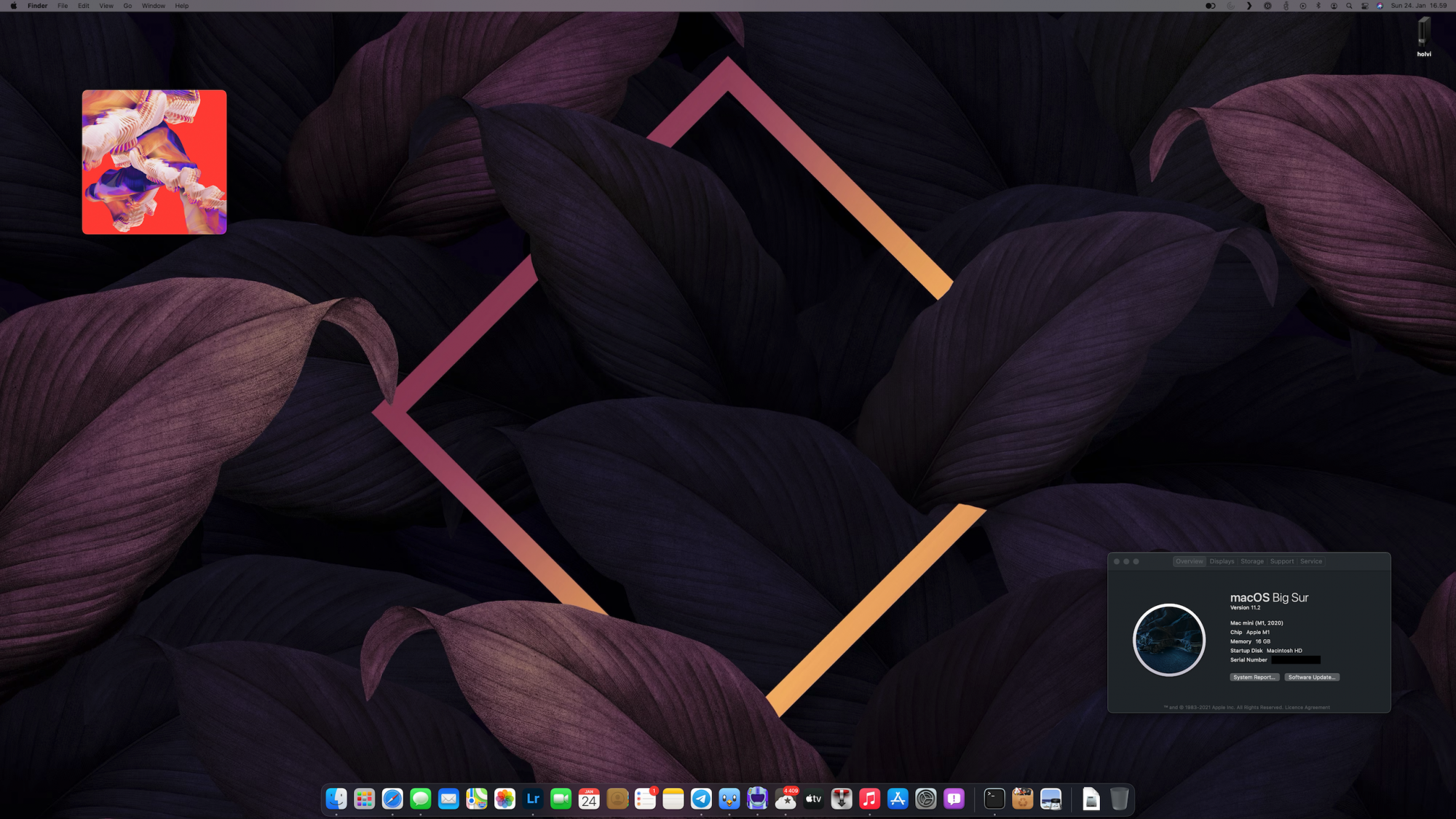
Task: Launch the App Store from the dock
Action: pos(898,799)
